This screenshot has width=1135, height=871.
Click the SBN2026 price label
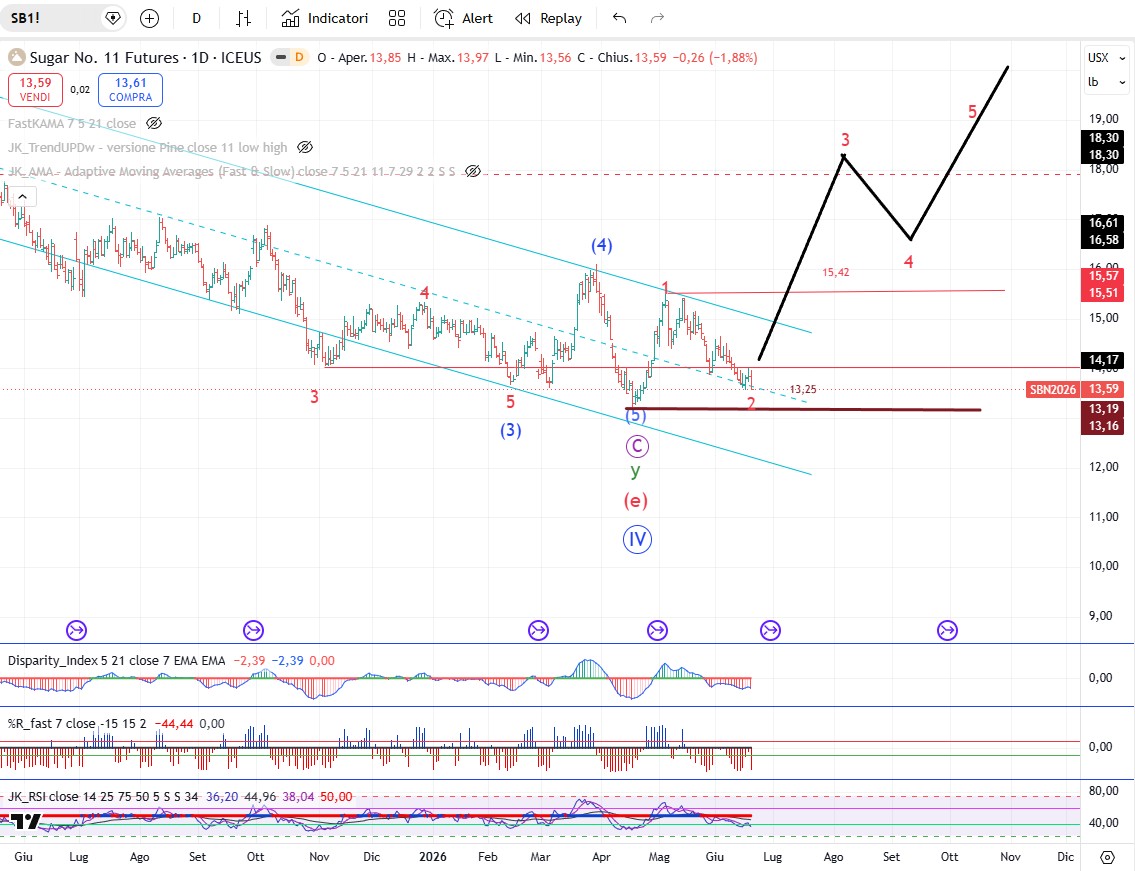[x=1052, y=390]
